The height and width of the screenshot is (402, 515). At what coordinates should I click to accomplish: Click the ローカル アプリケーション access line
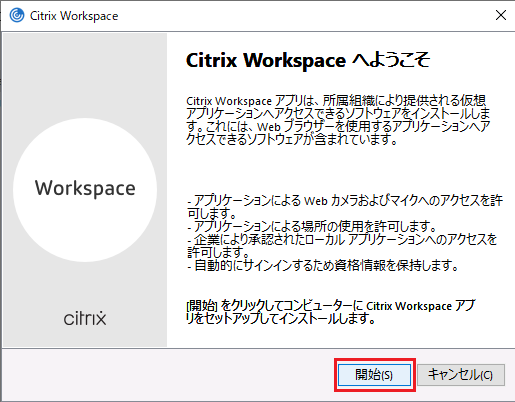[342, 245]
